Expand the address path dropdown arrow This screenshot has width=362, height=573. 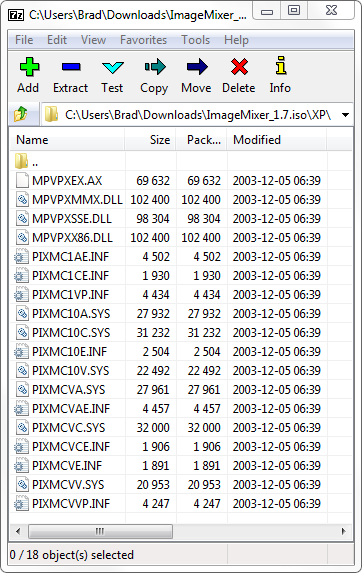(345, 115)
